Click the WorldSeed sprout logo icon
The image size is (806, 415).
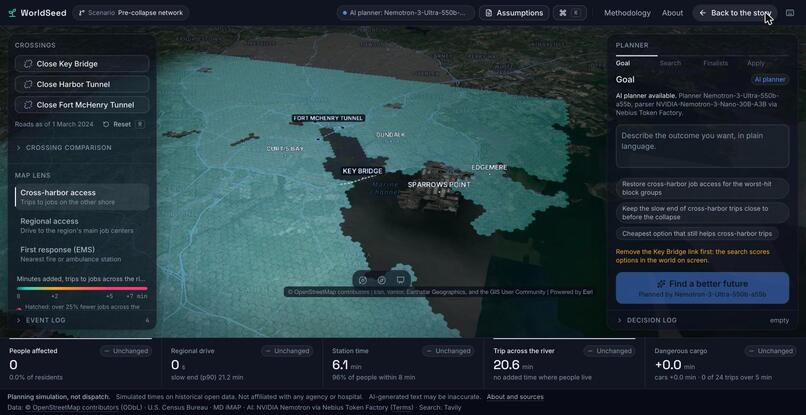[12, 13]
